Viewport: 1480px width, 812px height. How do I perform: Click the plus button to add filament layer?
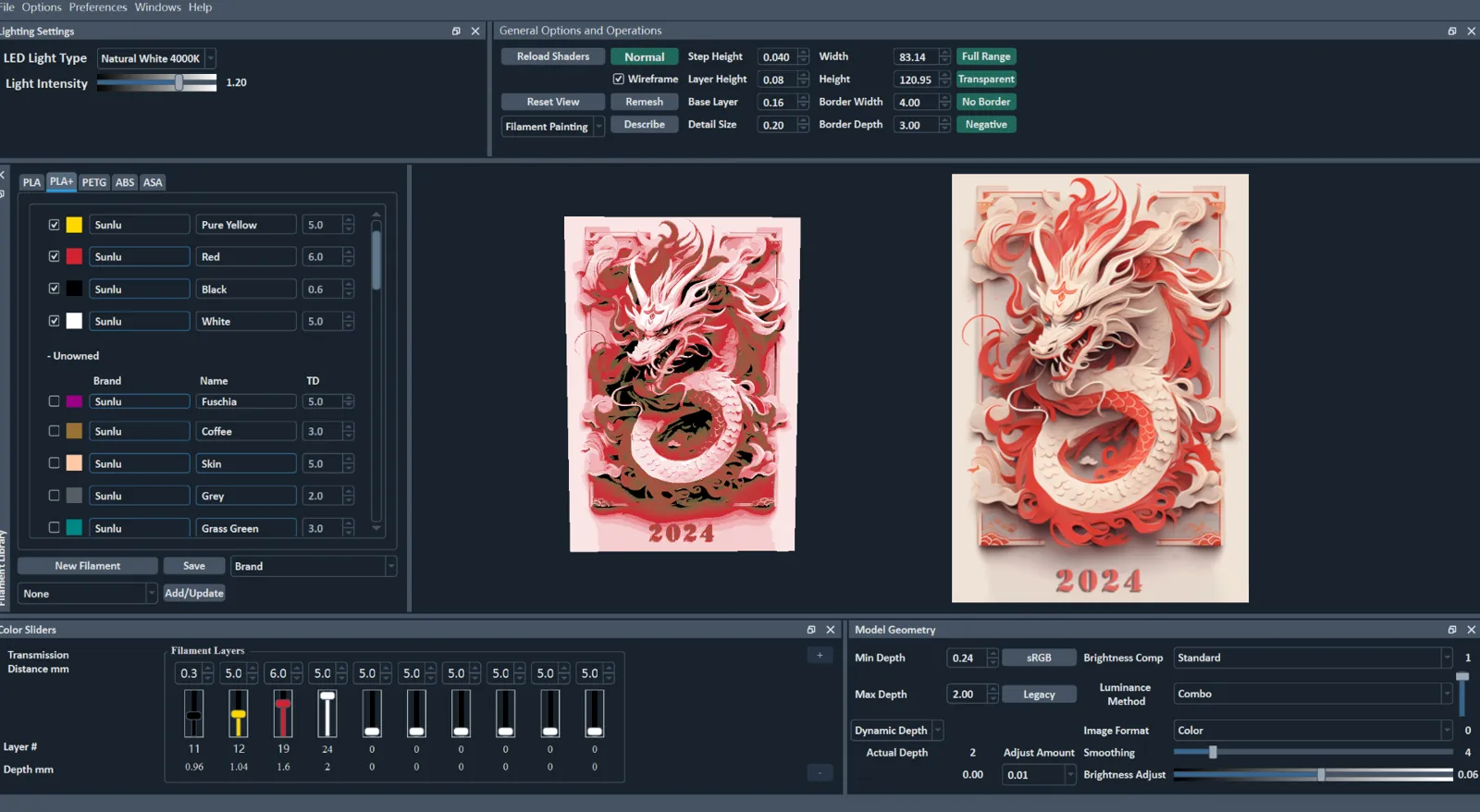coord(820,656)
